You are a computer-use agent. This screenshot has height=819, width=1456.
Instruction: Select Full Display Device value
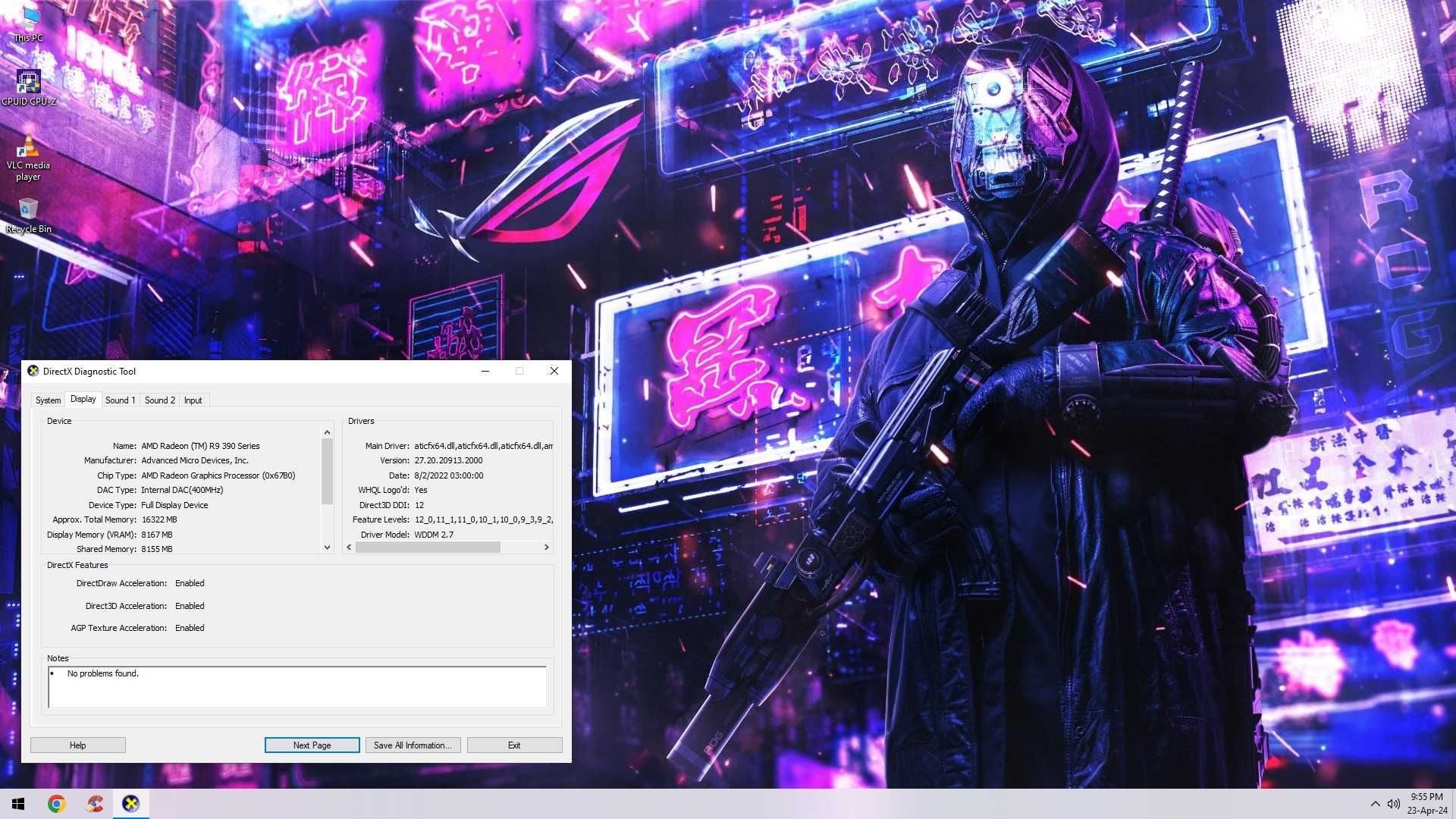tap(174, 505)
